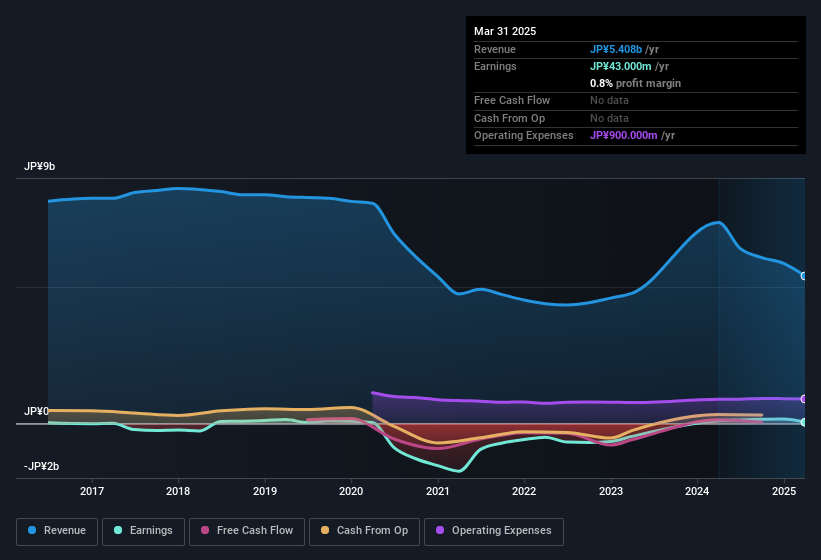Click the JP¥5.408b revenue value
Viewport: 821px width, 560px height.
616,49
